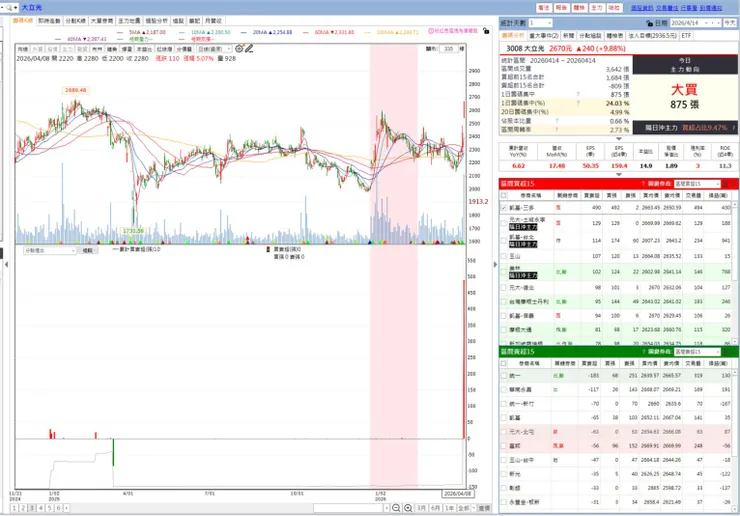Open the 統計天數 dropdown
The height and width of the screenshot is (516, 740).
(x=540, y=23)
